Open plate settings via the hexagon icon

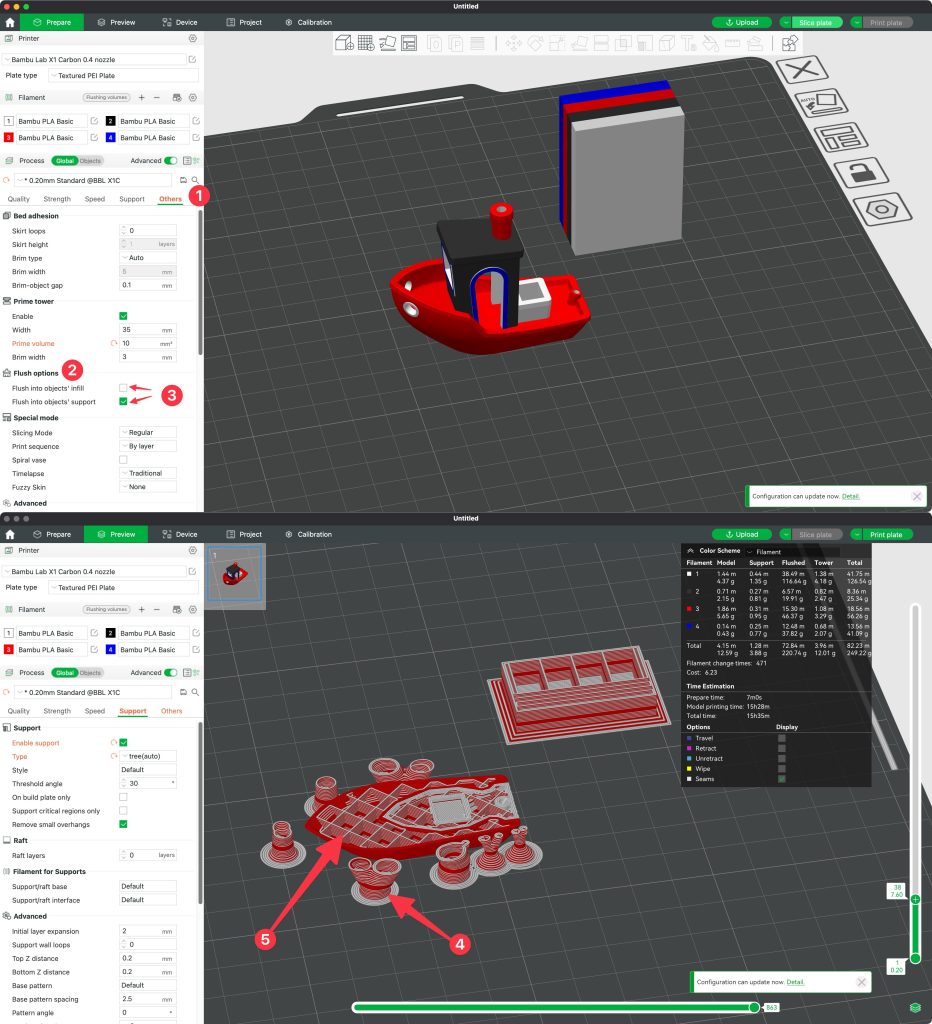click(880, 210)
